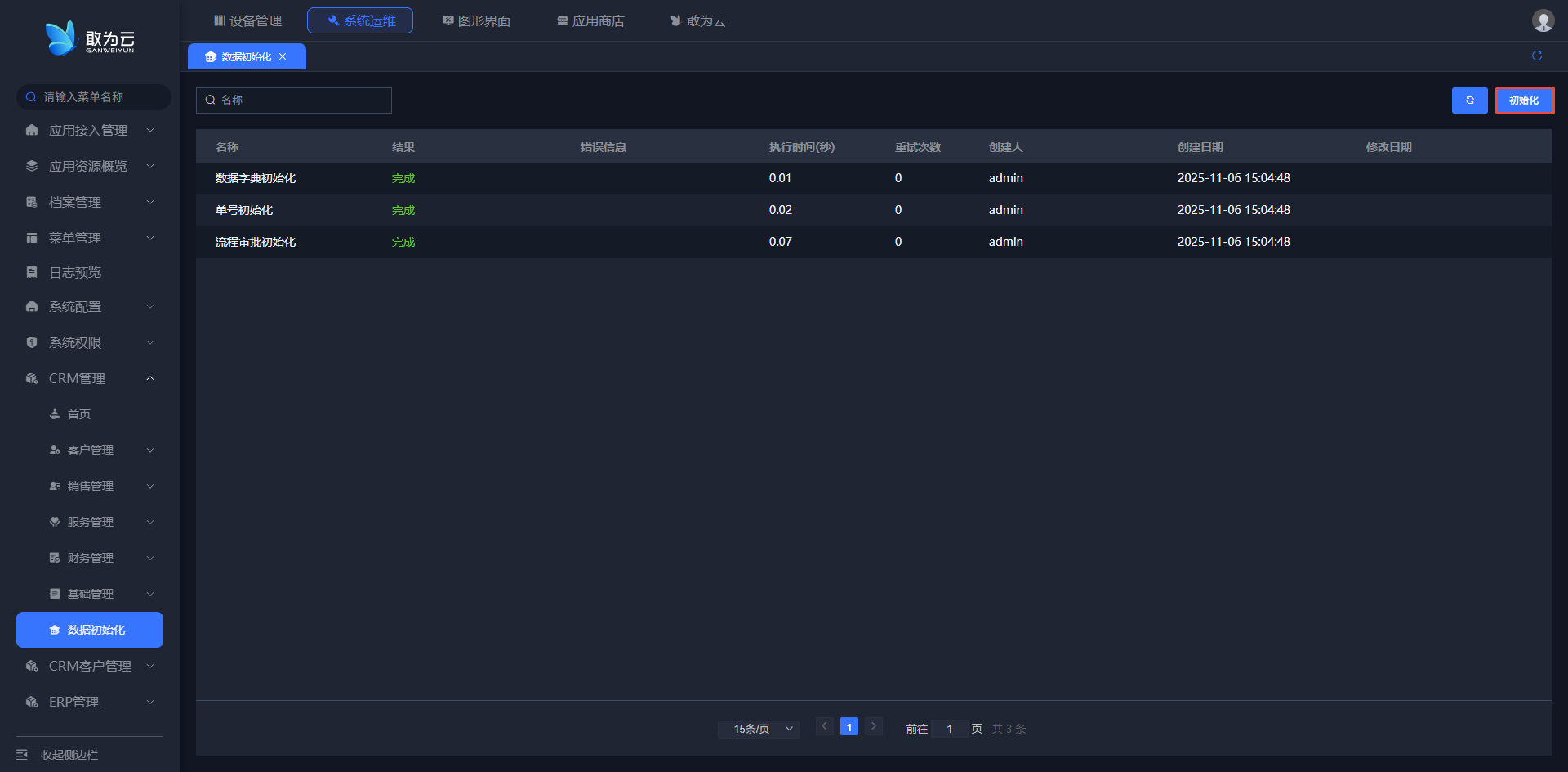Click the 前往 page number input
The height and width of the screenshot is (772, 1568).
[x=950, y=729]
